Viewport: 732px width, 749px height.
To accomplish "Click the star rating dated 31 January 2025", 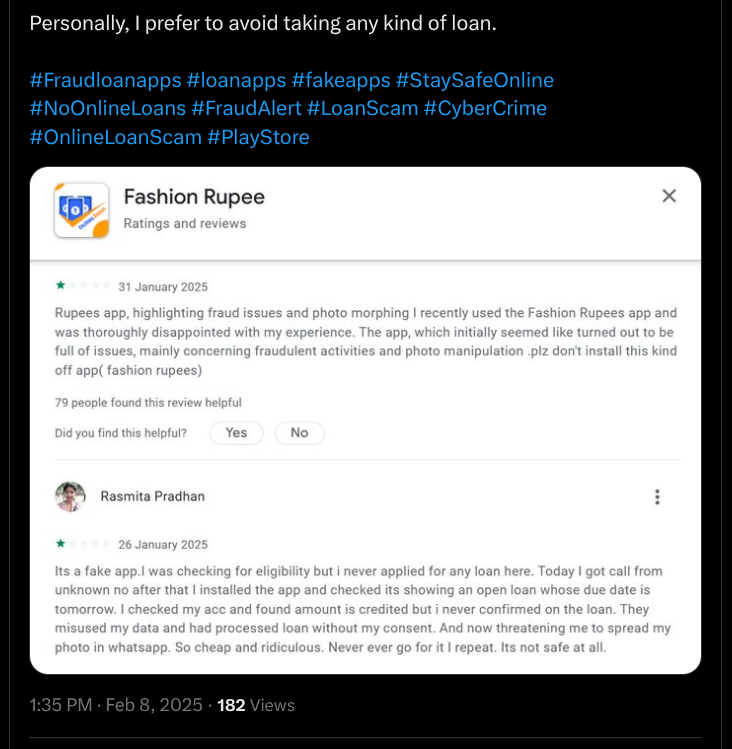I will click(83, 287).
